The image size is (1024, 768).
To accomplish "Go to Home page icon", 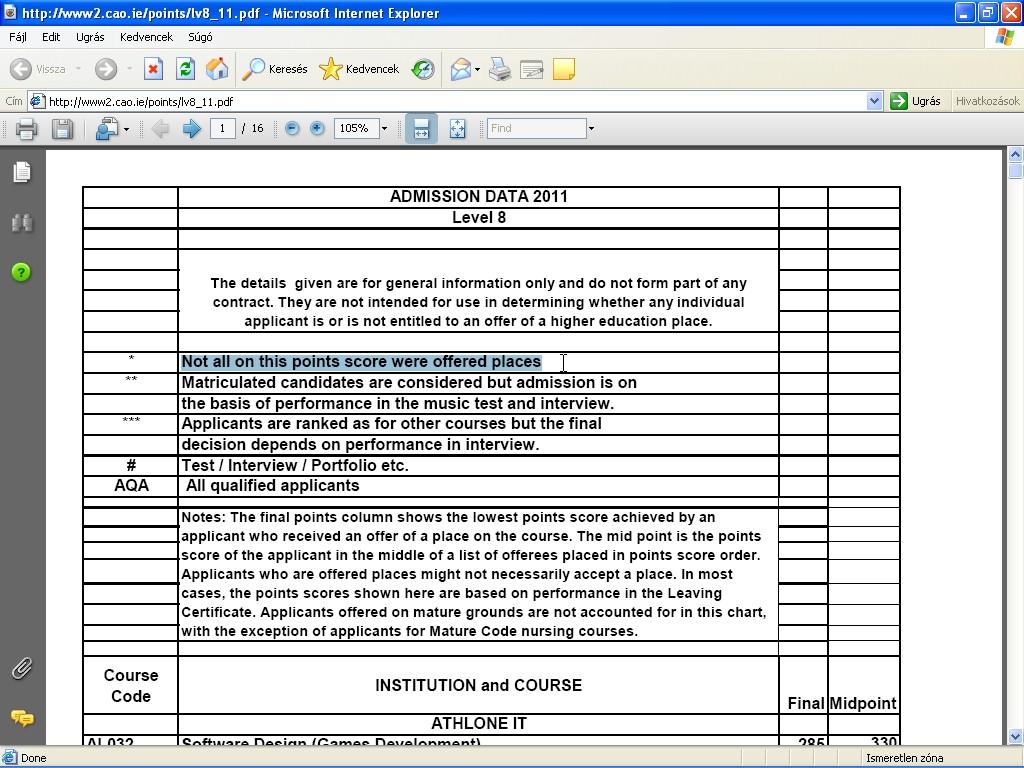I will click(217, 69).
